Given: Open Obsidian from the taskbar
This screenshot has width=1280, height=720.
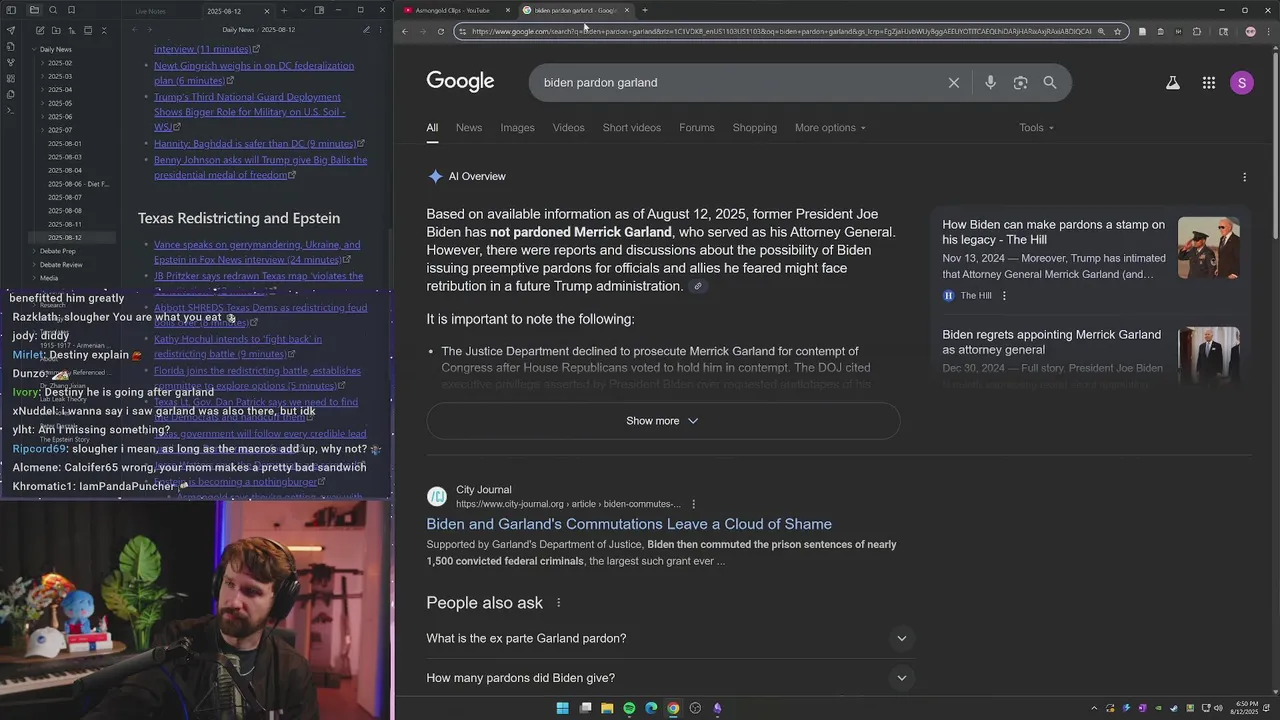Looking at the screenshot, I should pos(717,708).
